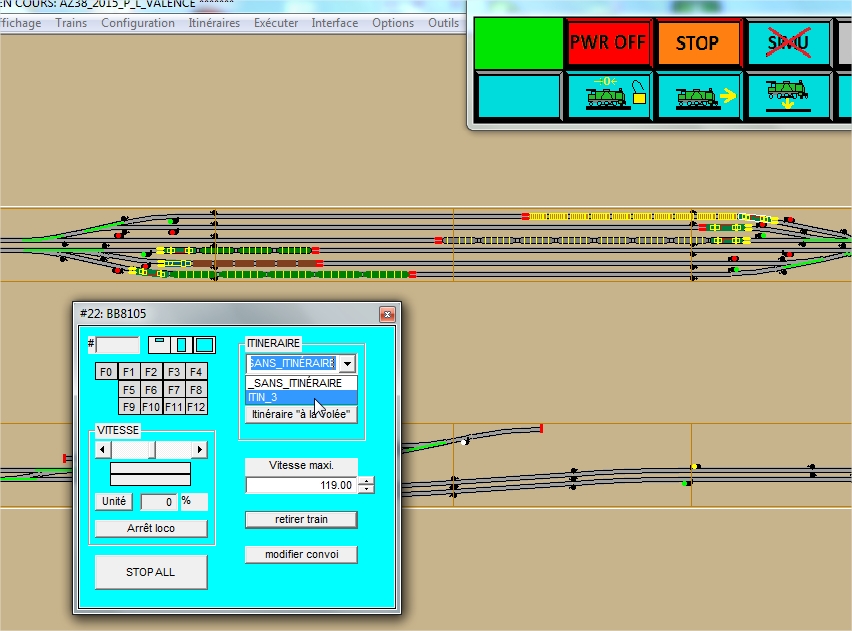
Task: Select the medium window size icon
Action: pos(181,345)
